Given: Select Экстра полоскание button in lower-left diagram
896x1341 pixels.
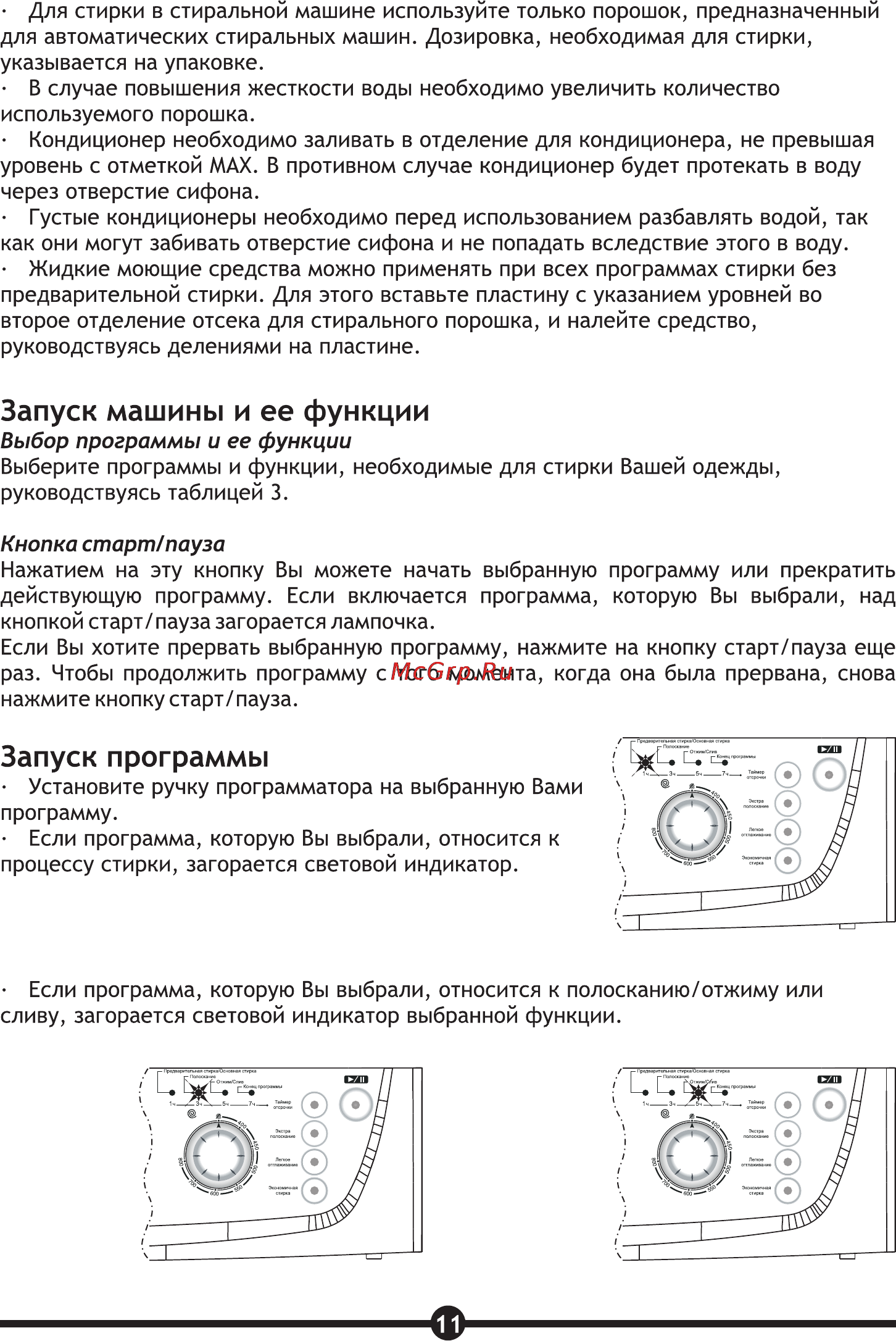Looking at the screenshot, I should click(314, 1134).
